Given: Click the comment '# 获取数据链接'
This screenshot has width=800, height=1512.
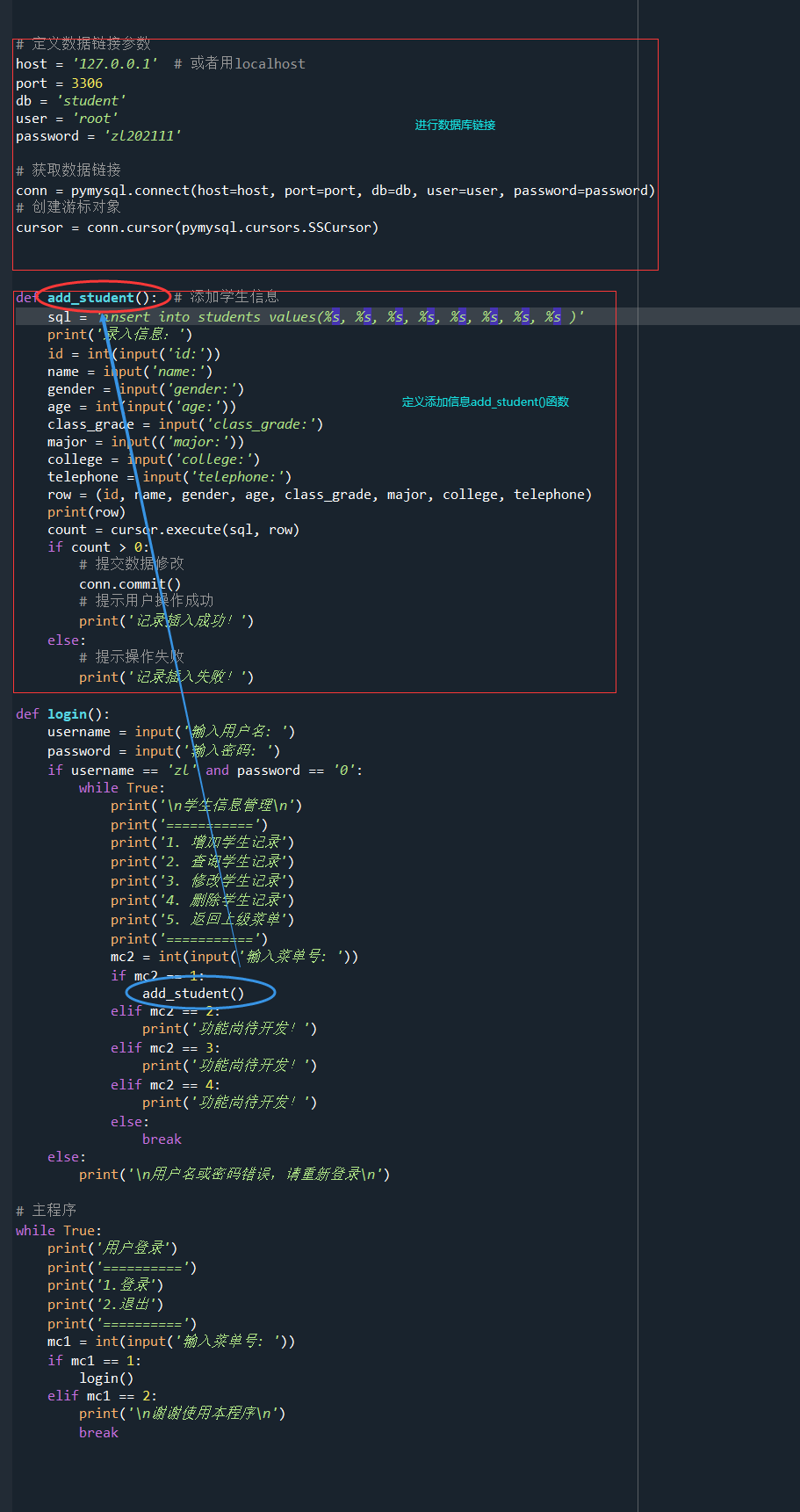Looking at the screenshot, I should 68,170.
